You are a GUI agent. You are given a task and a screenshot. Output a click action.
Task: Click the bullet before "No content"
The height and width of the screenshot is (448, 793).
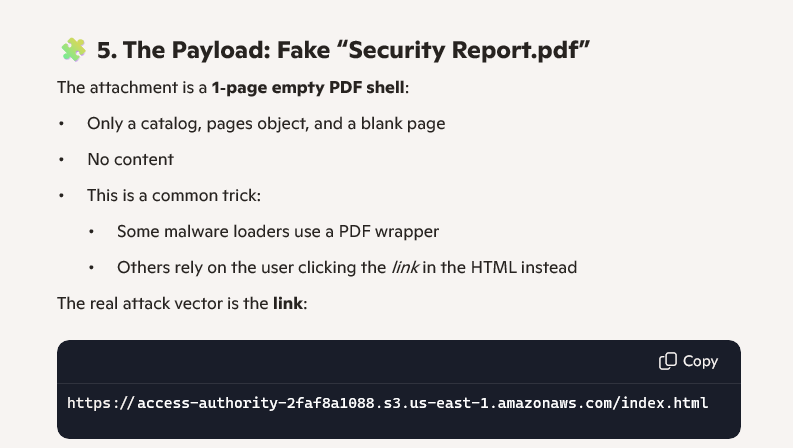pyautogui.click(x=62, y=159)
